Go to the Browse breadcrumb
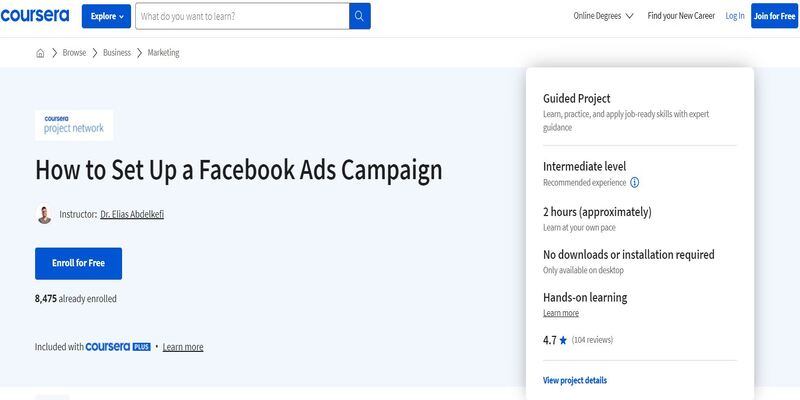Image resolution: width=800 pixels, height=400 pixels. (x=74, y=53)
